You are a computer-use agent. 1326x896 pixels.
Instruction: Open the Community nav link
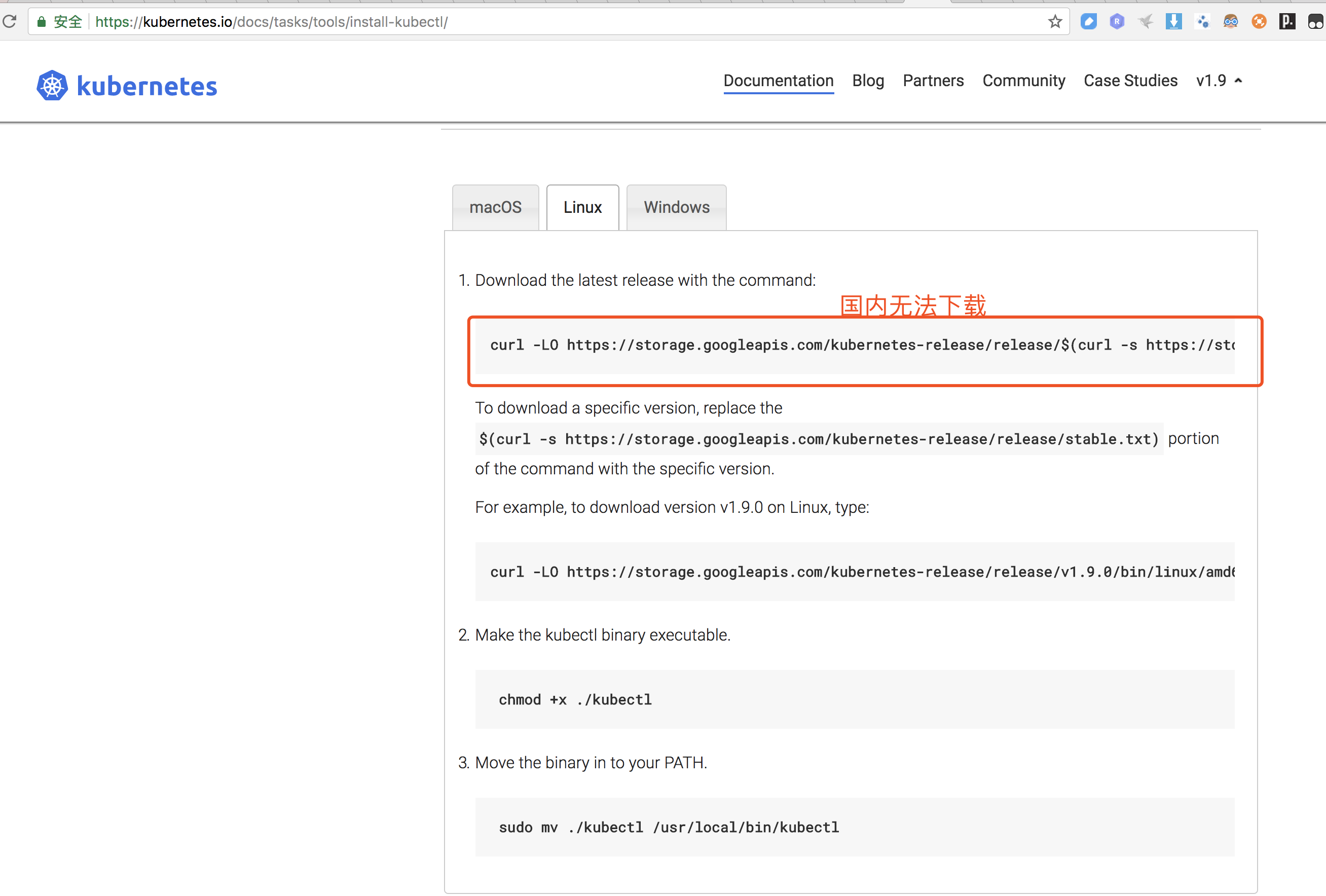pyautogui.click(x=1023, y=81)
